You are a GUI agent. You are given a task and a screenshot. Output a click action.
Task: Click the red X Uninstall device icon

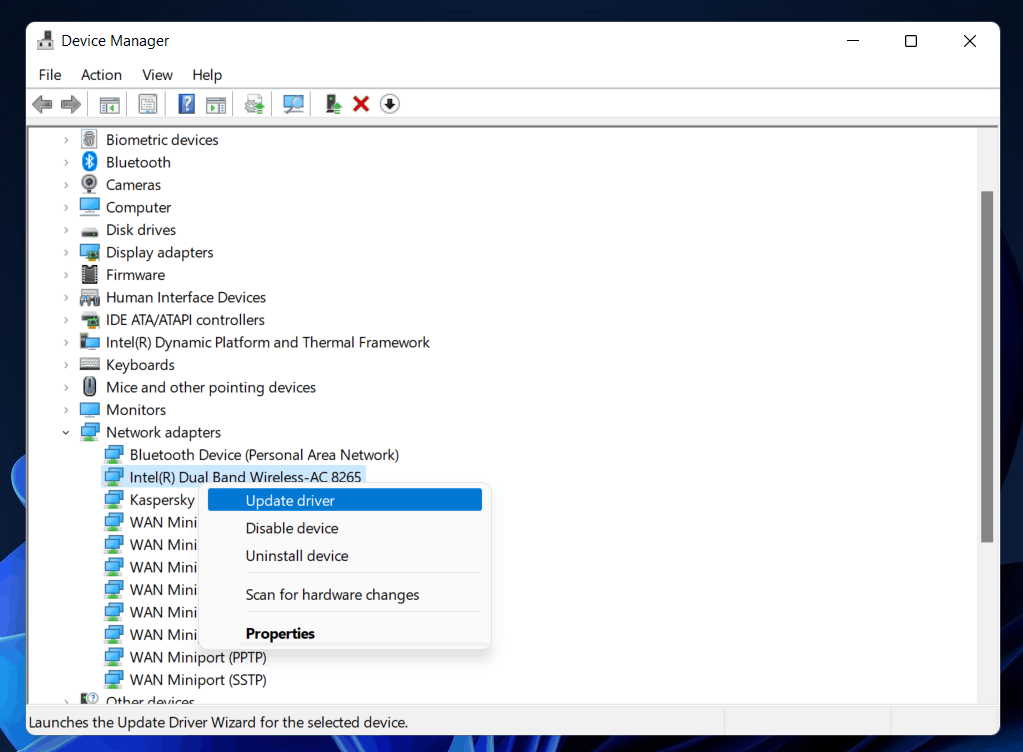coord(361,104)
